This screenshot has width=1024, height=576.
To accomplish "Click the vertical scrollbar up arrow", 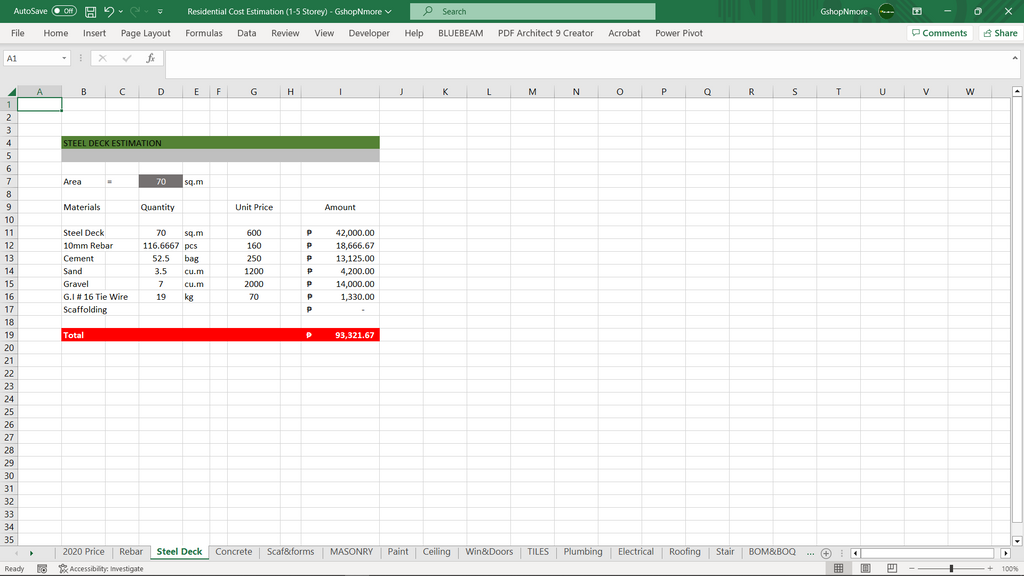I will click(x=1017, y=91).
